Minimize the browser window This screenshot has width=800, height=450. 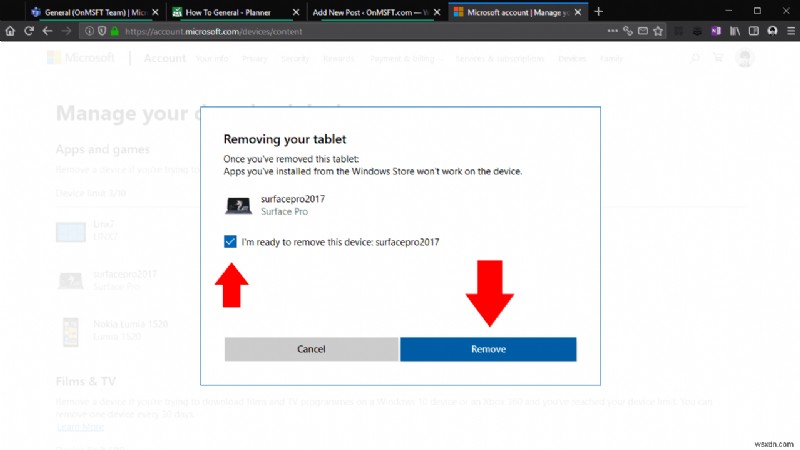coord(729,11)
